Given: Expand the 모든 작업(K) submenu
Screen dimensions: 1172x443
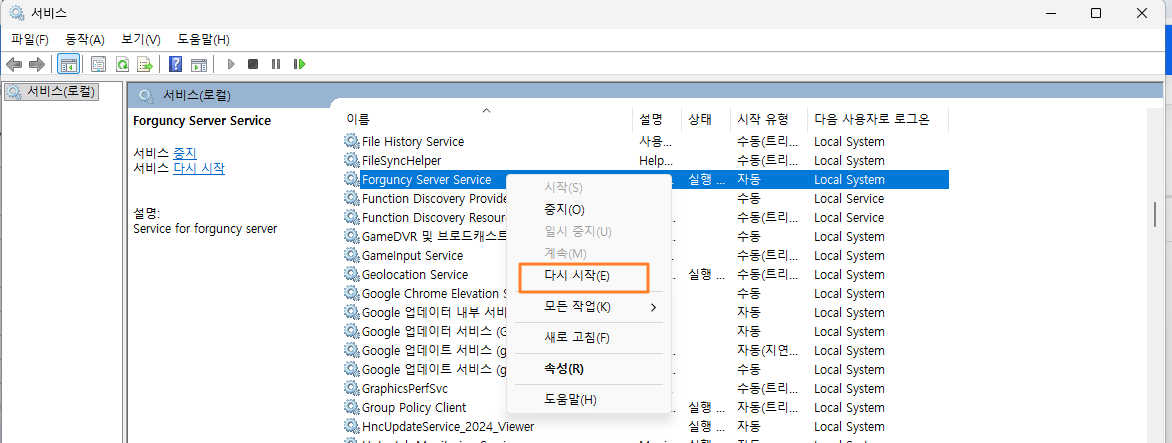Looking at the screenshot, I should tap(589, 306).
